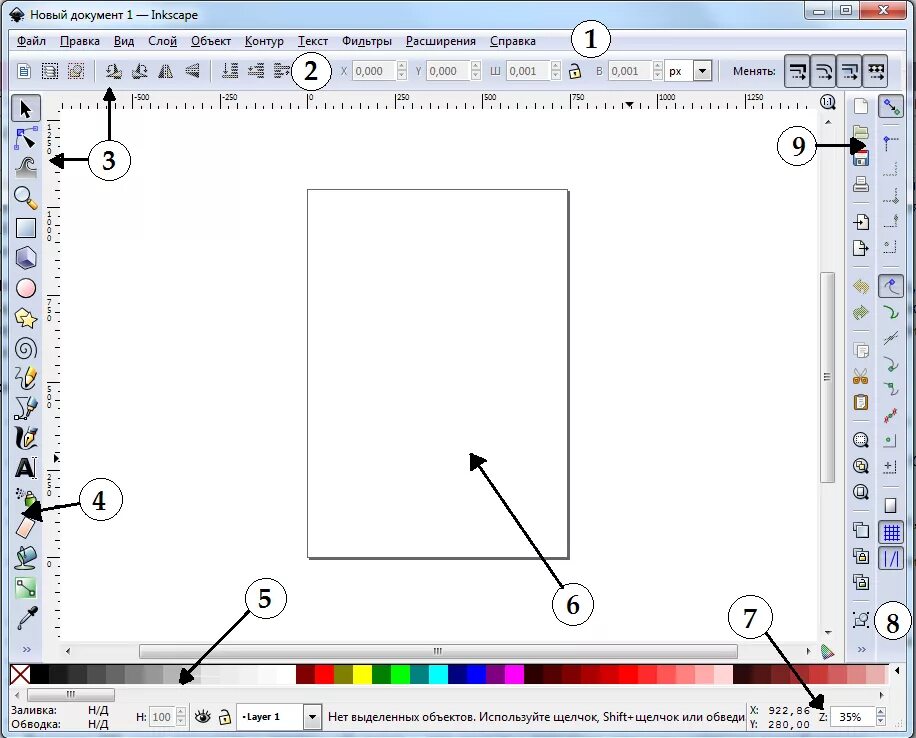Viewport: 916px width, 738px height.
Task: Toggle Enable snapping button
Action: pos(891,107)
